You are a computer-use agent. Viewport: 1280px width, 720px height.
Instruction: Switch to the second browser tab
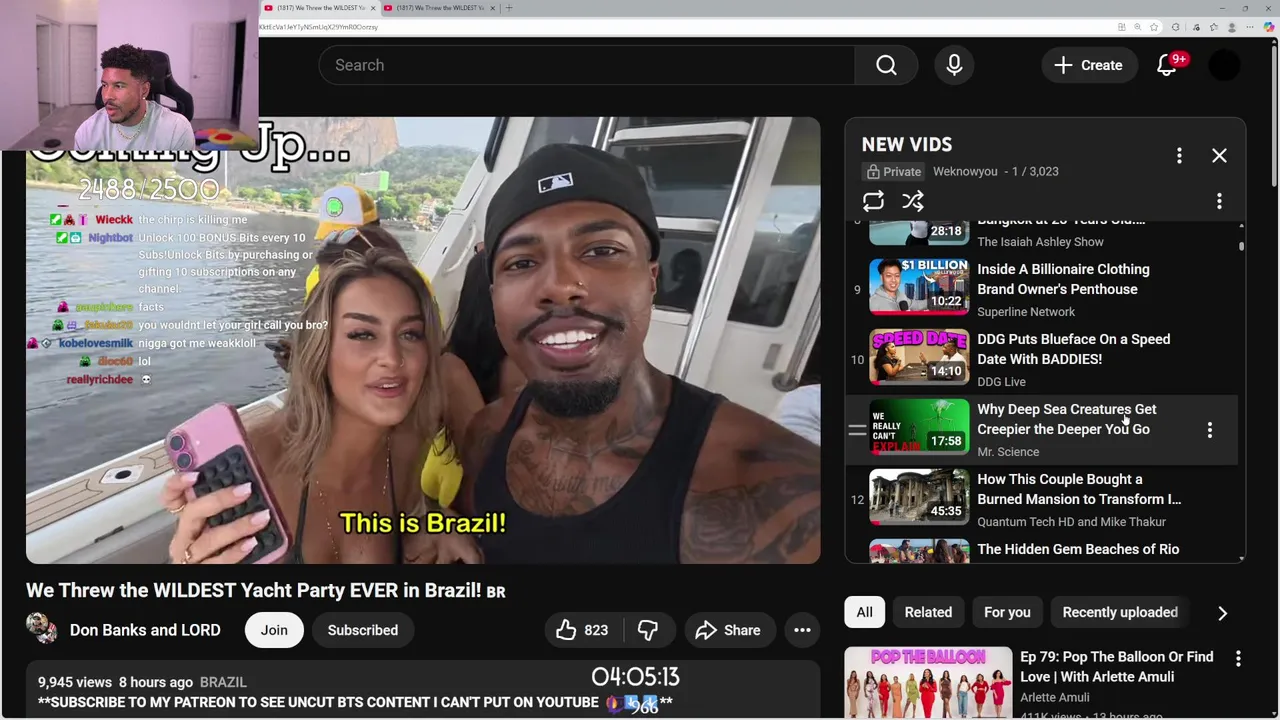(440, 8)
